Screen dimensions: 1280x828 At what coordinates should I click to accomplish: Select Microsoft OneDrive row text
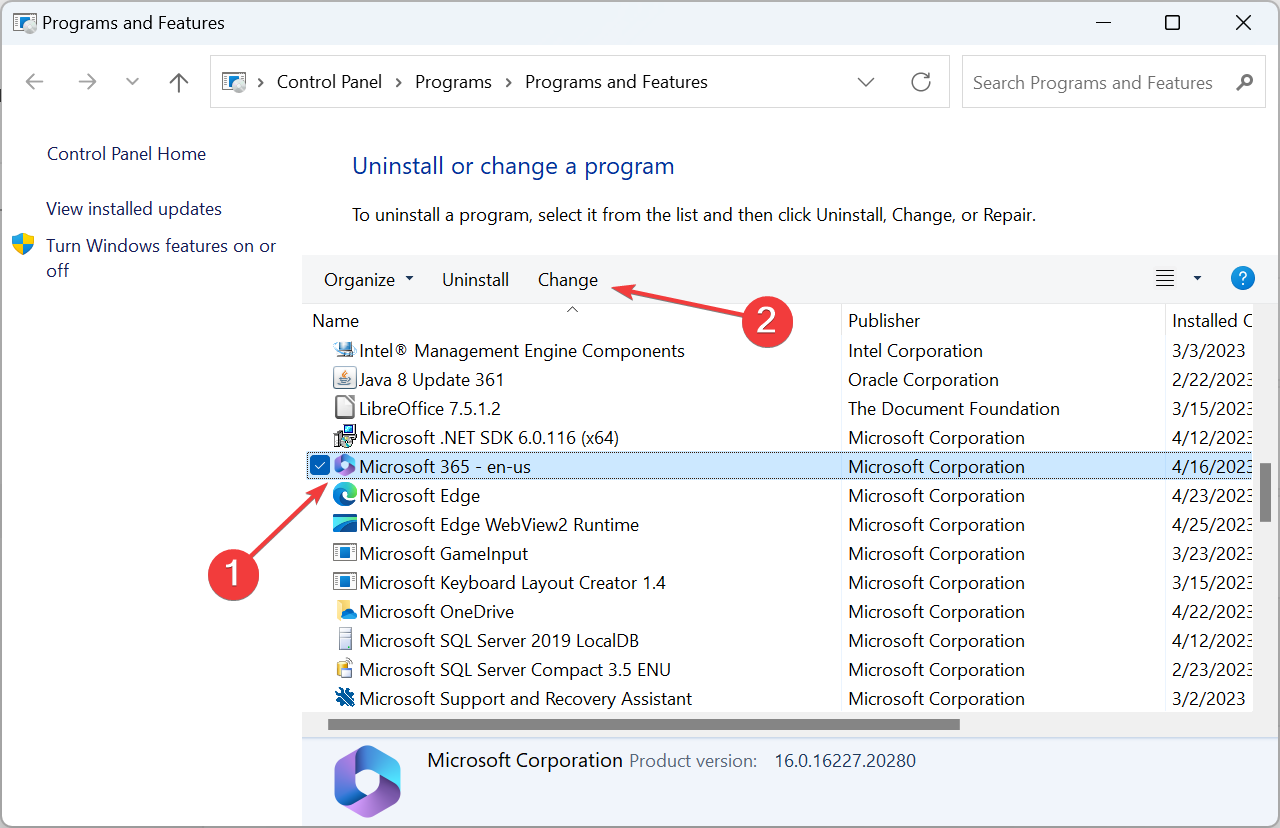[x=436, y=612]
